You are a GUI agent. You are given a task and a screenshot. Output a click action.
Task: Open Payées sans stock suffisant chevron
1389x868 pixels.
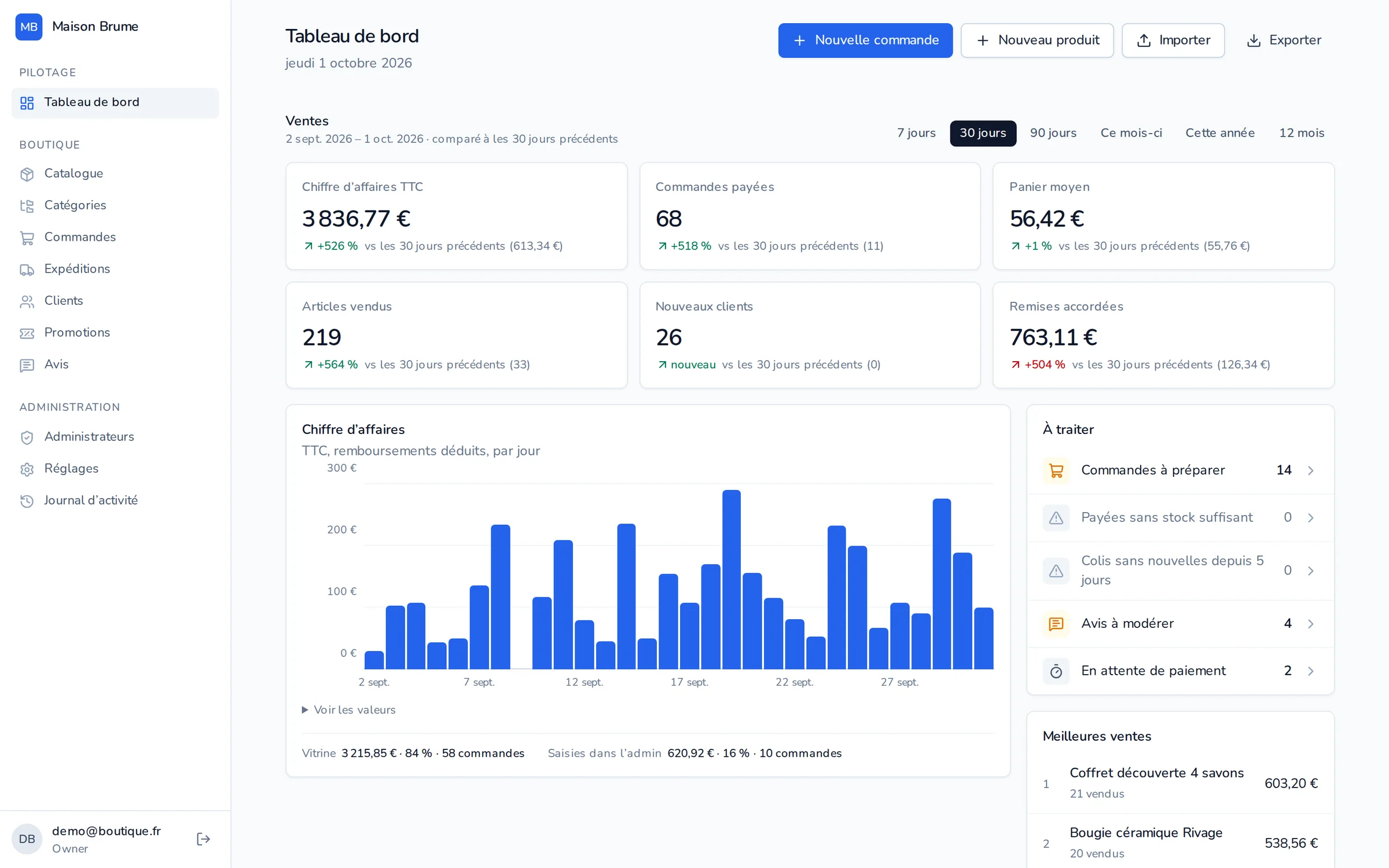[x=1311, y=518]
